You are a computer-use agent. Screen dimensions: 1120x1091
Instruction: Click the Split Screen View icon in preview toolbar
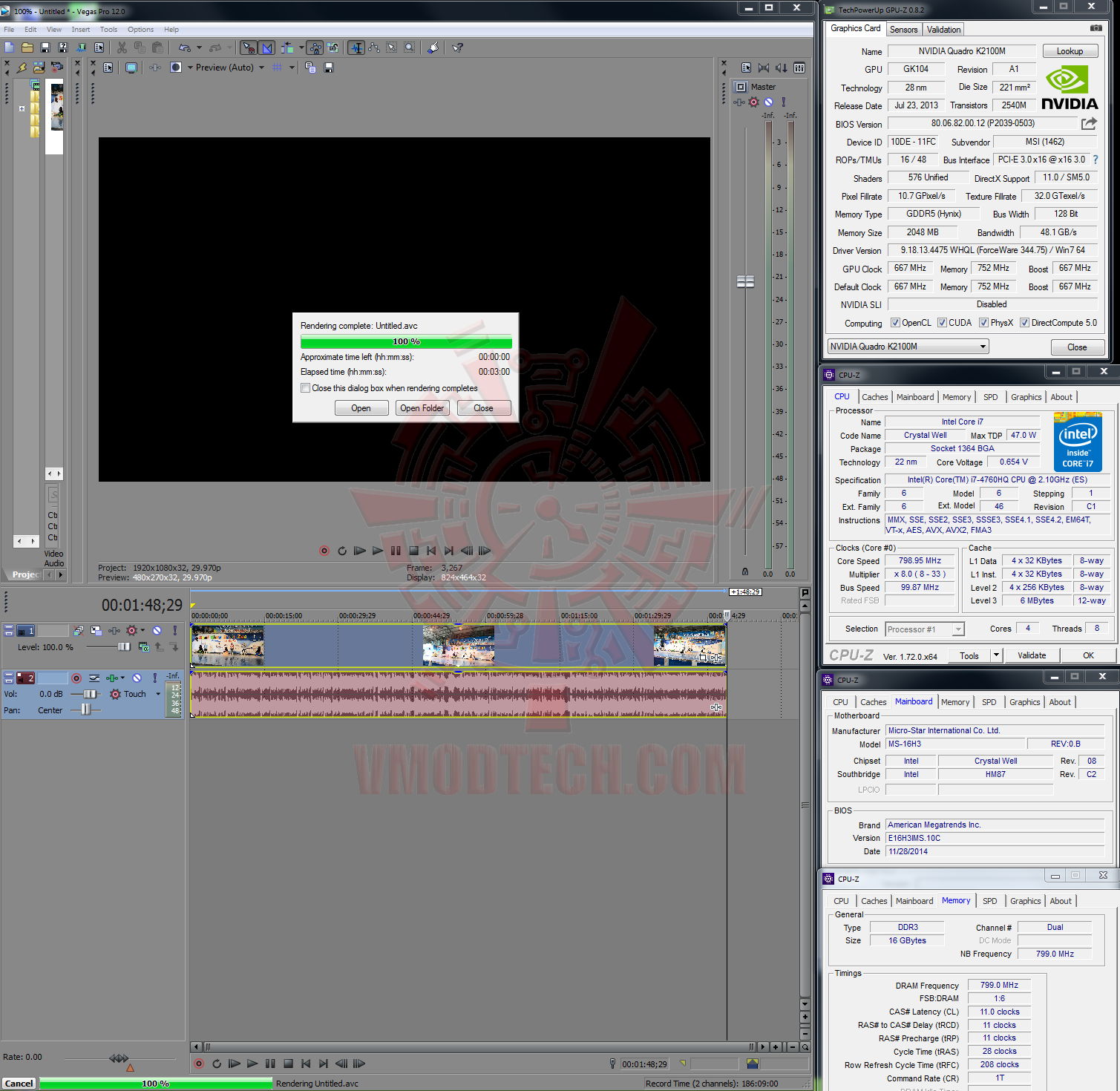[x=176, y=68]
